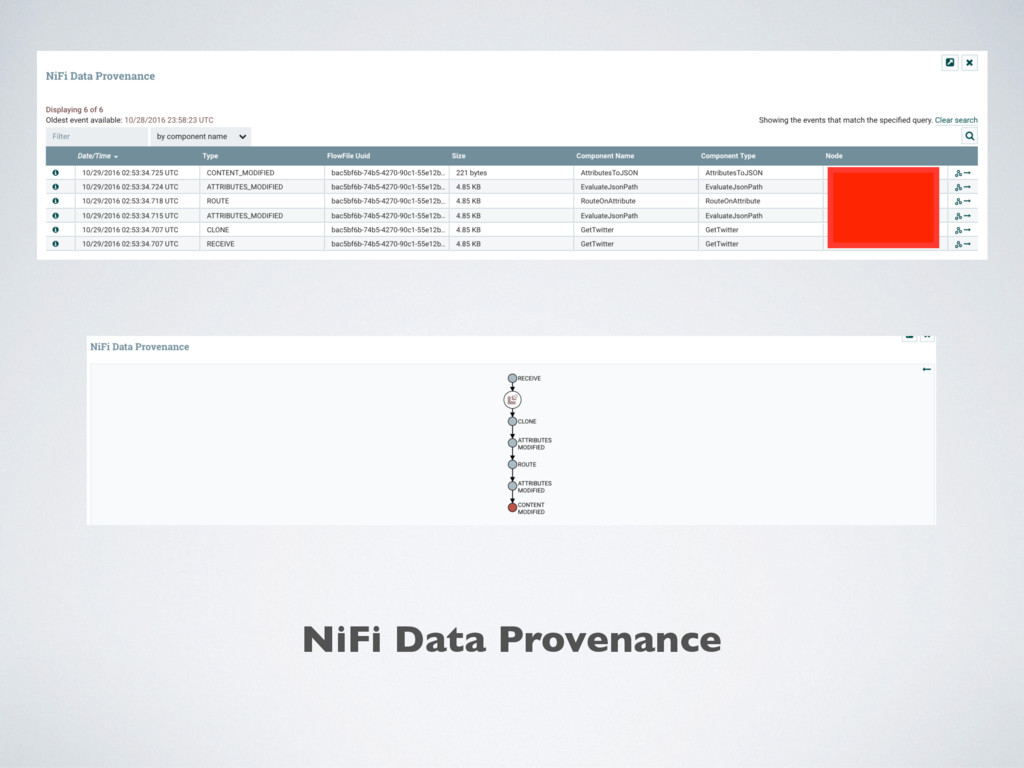Open the 'by component name' dropdown

[200, 136]
